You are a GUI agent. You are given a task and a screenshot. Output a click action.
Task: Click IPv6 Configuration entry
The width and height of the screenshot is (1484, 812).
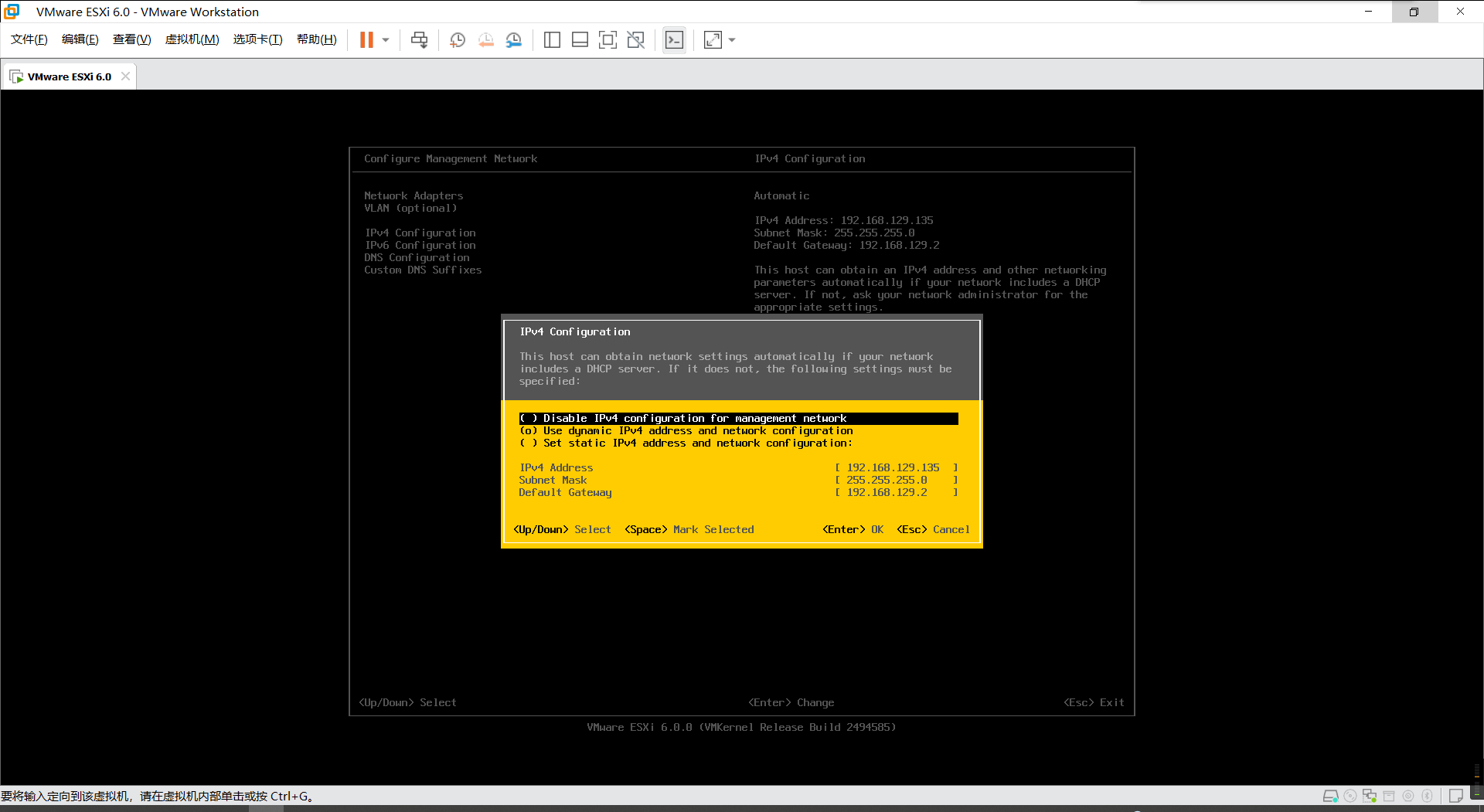coord(420,246)
